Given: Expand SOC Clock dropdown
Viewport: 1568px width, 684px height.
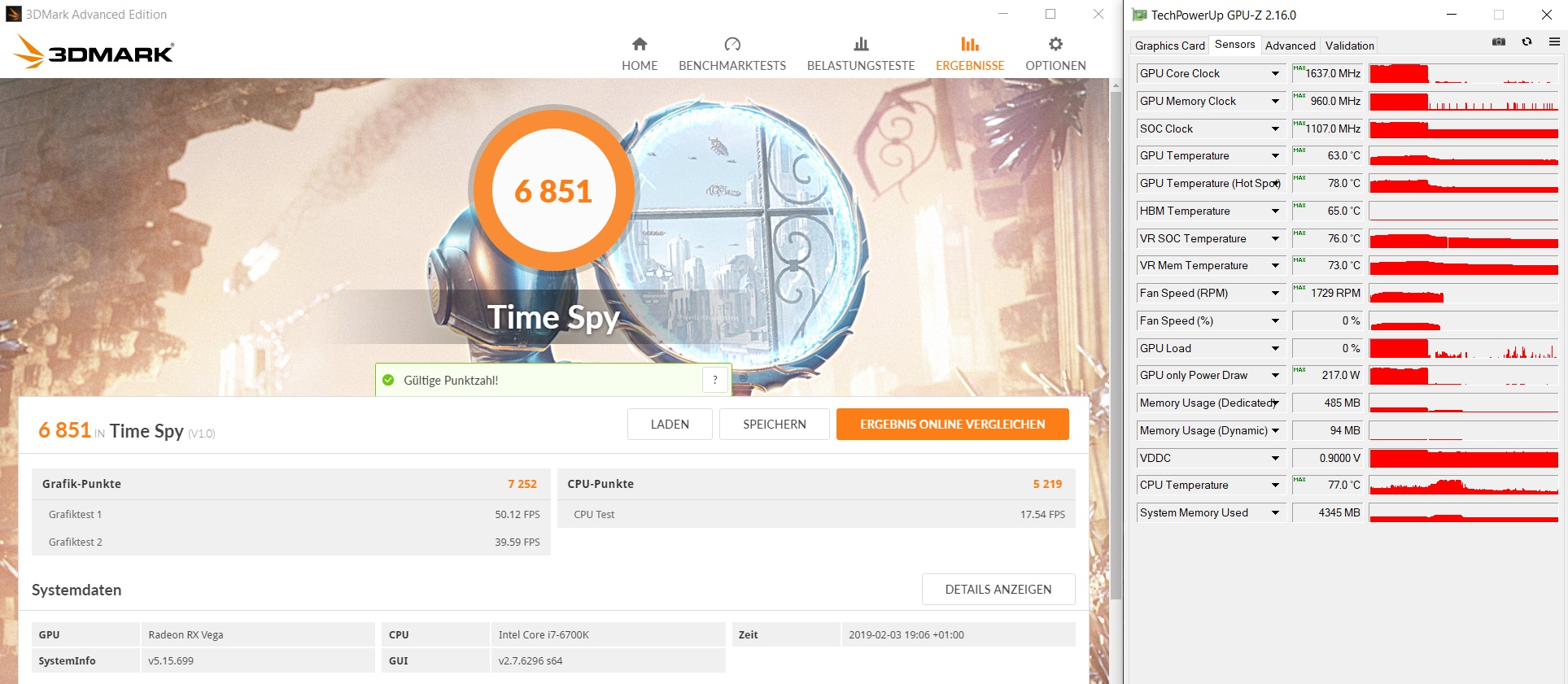Looking at the screenshot, I should (x=1275, y=129).
